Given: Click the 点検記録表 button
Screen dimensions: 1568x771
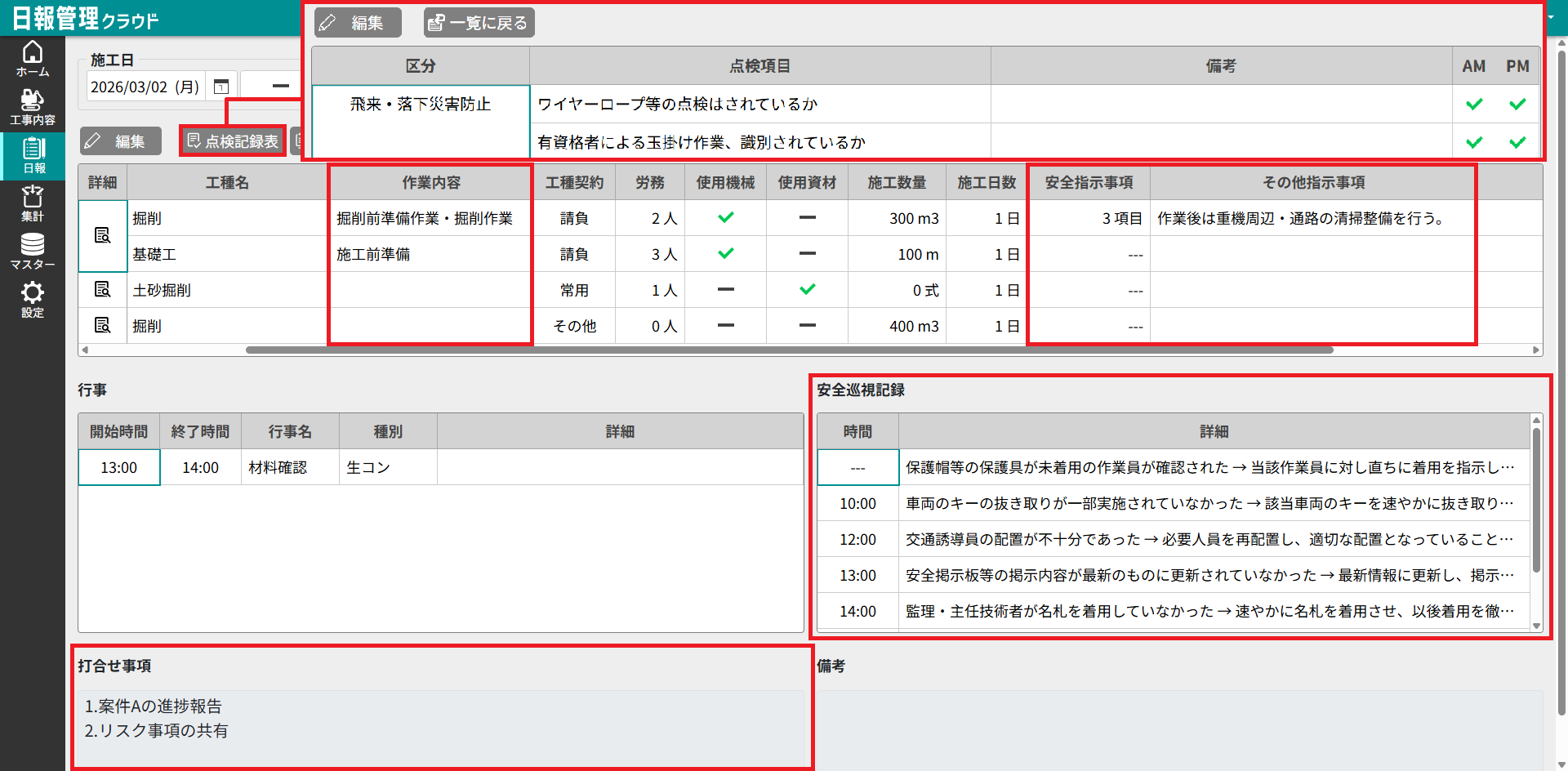Looking at the screenshot, I should click(x=233, y=141).
